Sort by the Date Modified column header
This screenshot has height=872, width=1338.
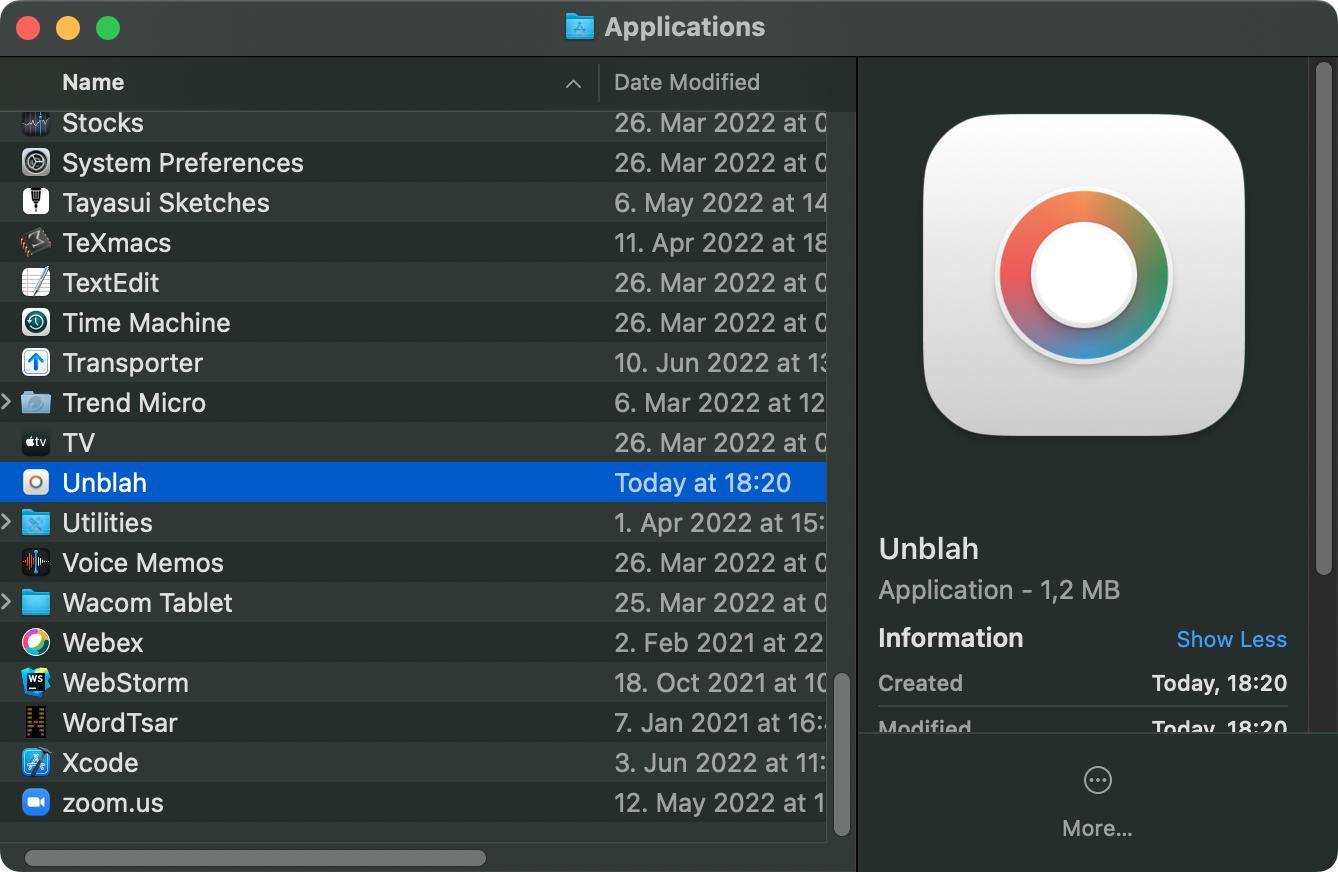pos(687,82)
